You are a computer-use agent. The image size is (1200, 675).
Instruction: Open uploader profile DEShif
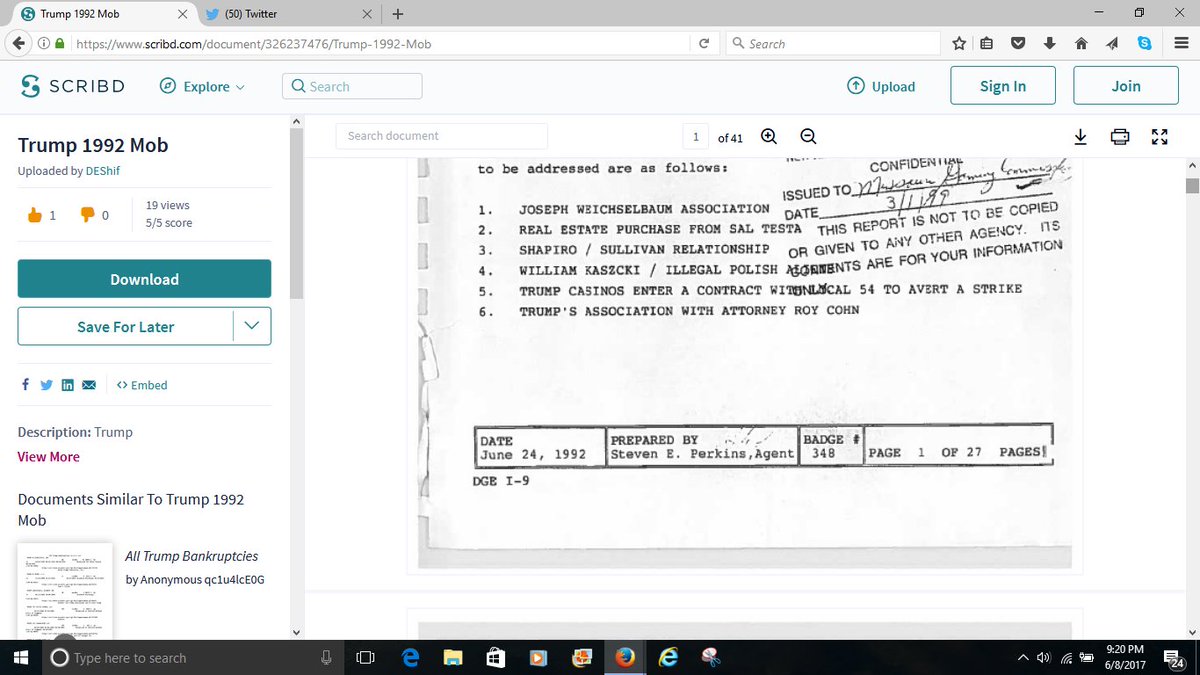click(101, 171)
